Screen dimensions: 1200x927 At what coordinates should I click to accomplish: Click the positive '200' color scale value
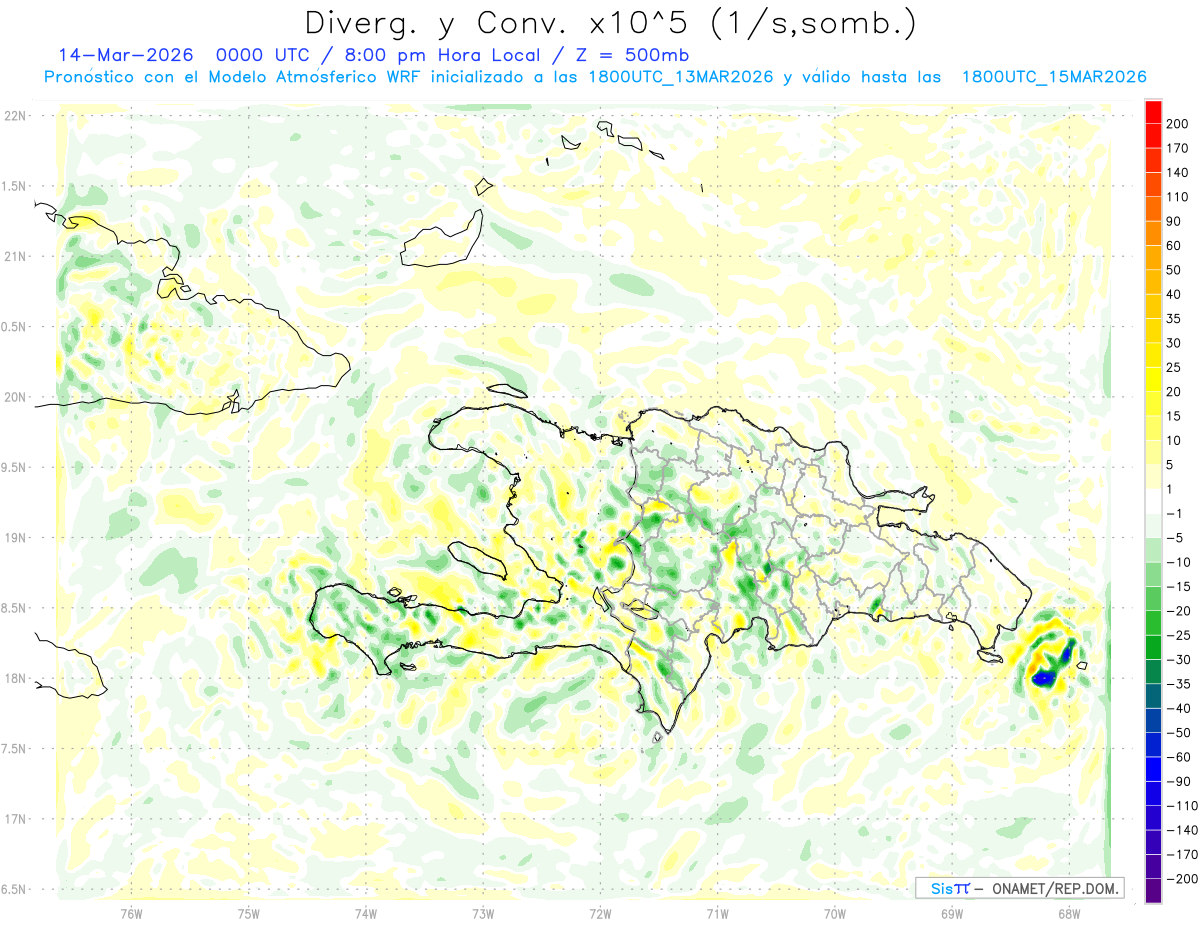coord(1177,123)
